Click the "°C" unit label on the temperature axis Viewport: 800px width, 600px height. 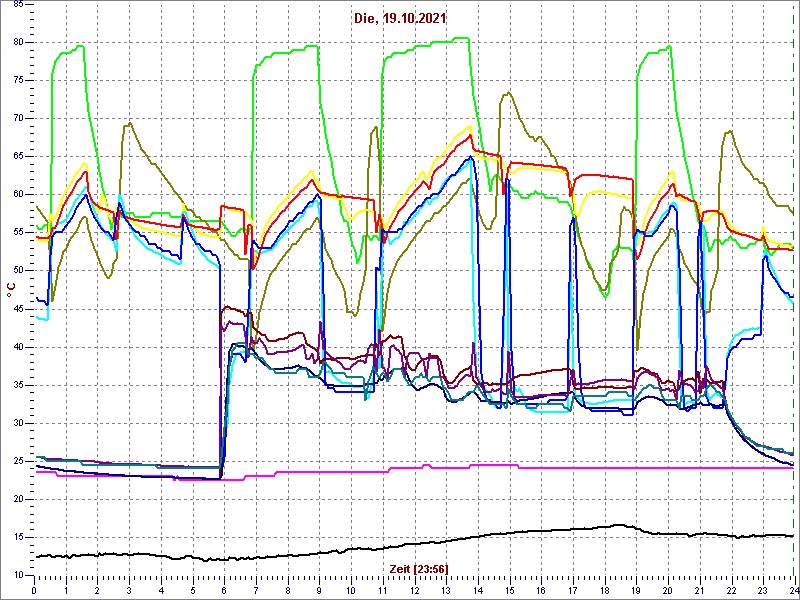point(11,290)
